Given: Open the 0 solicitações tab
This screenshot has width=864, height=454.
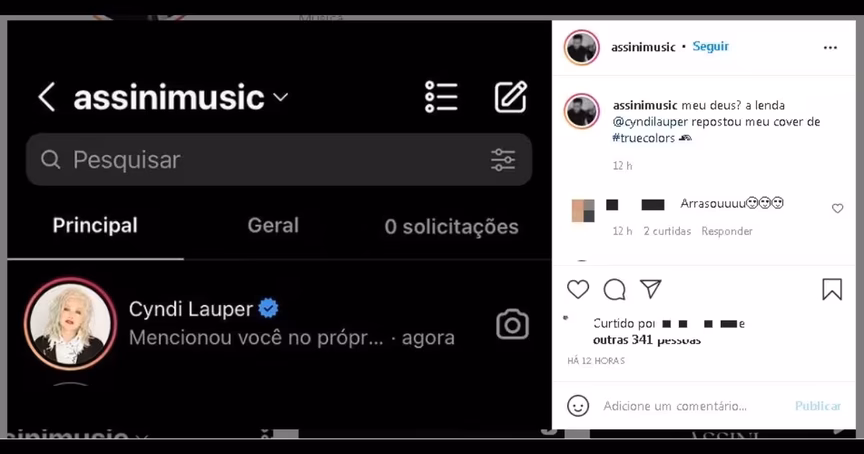Looking at the screenshot, I should point(451,226).
